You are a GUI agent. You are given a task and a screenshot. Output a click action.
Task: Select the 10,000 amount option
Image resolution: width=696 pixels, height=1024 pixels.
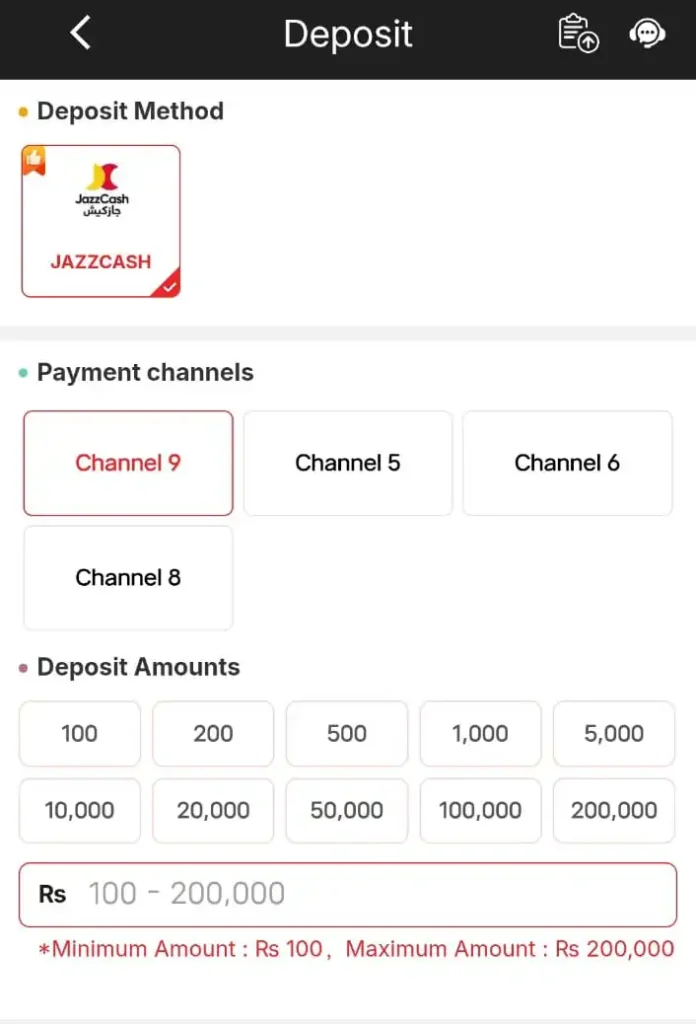click(79, 811)
